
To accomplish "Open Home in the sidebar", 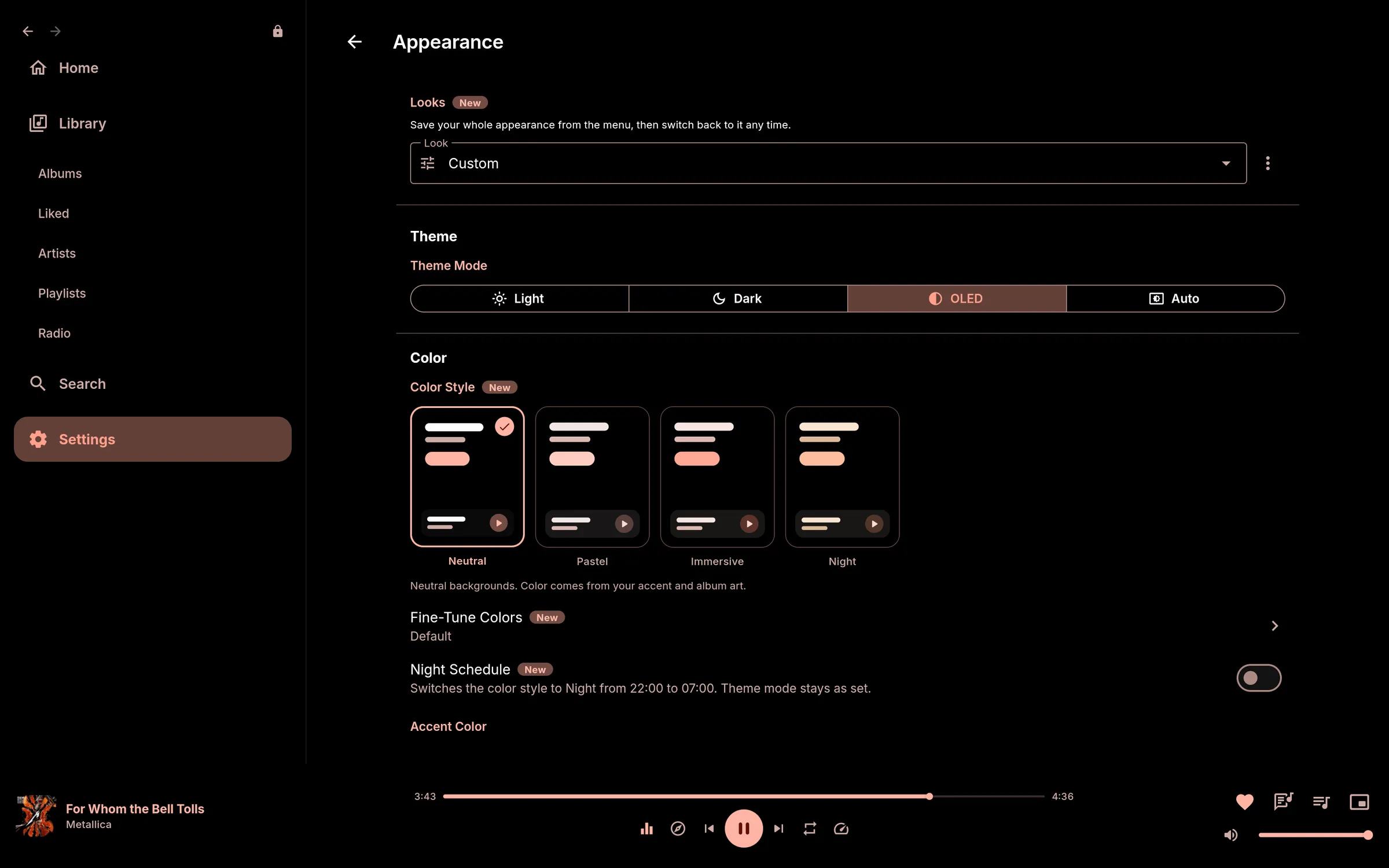I will coord(153,68).
